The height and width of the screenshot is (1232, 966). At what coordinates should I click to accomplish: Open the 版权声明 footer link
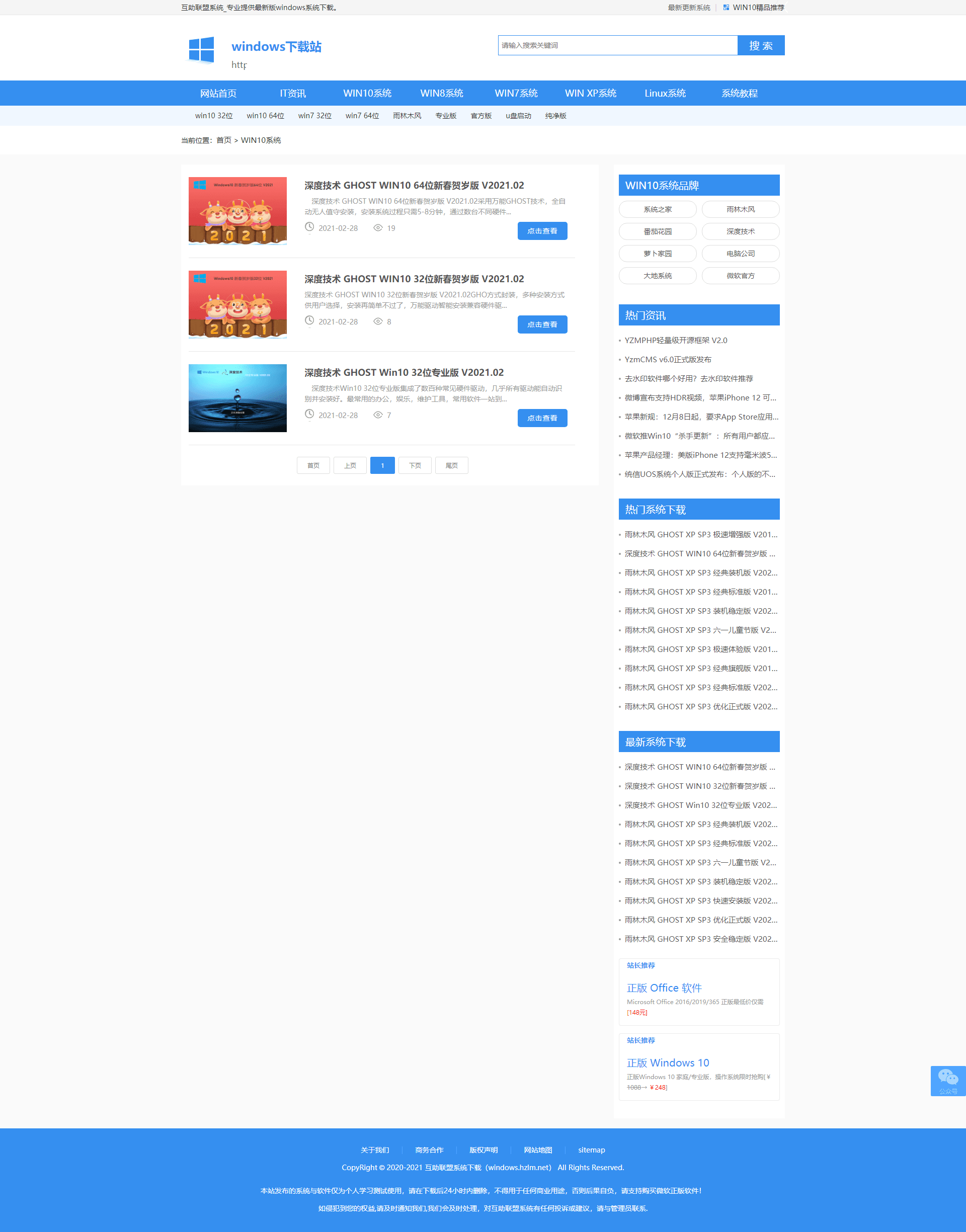pos(484,1150)
